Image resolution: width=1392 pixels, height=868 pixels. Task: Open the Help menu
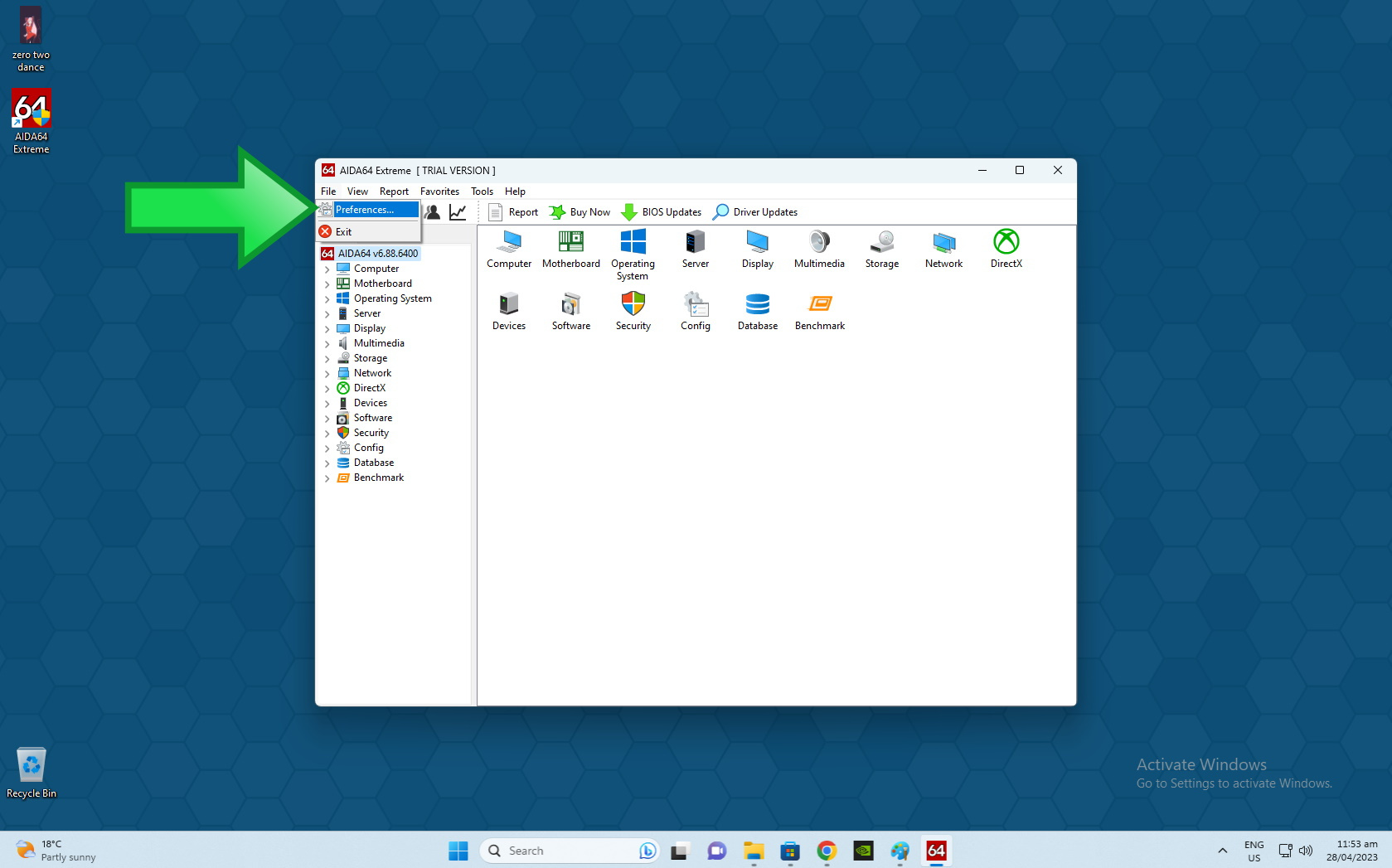point(515,192)
